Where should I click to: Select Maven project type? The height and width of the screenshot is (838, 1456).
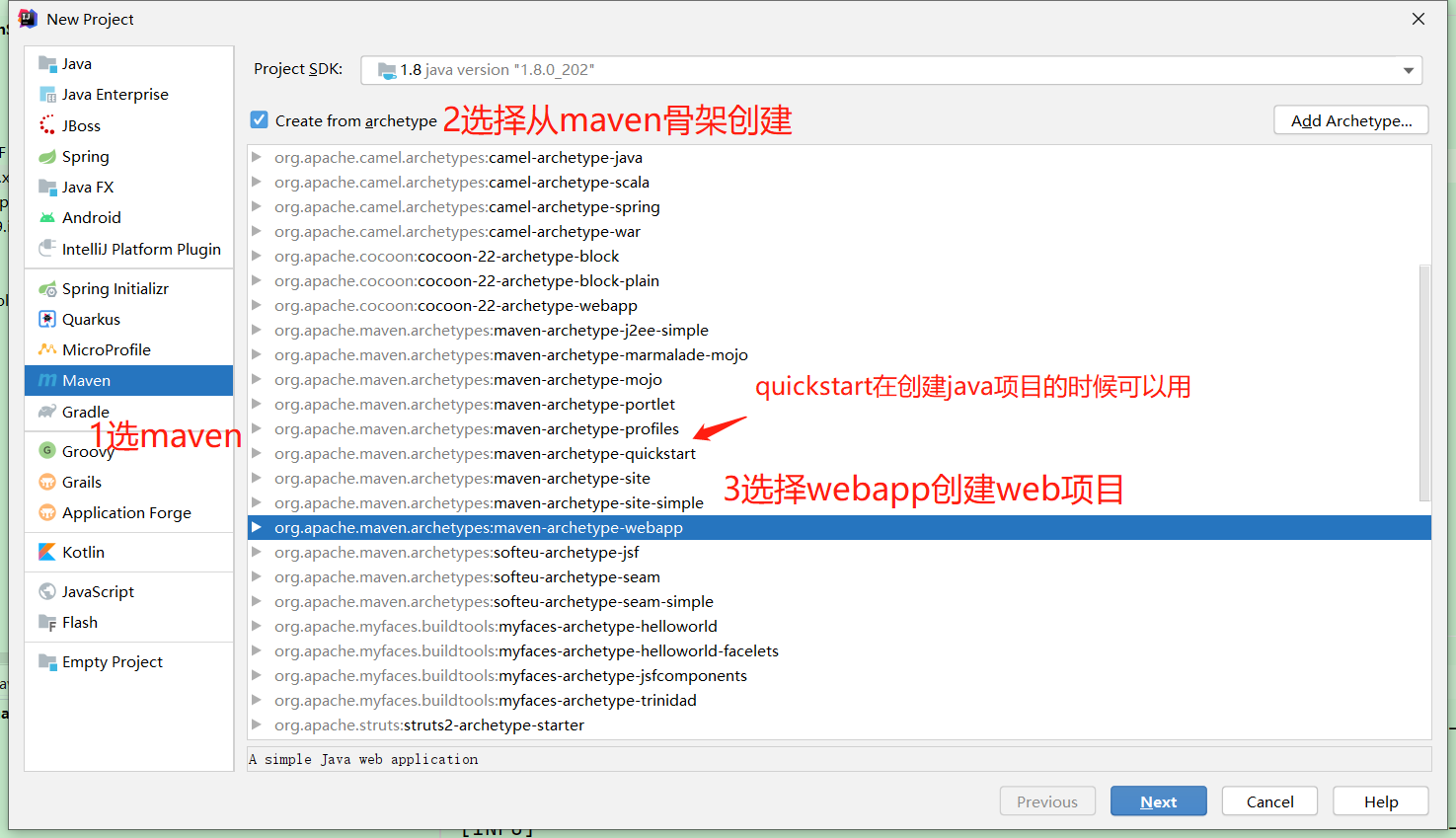[x=129, y=380]
